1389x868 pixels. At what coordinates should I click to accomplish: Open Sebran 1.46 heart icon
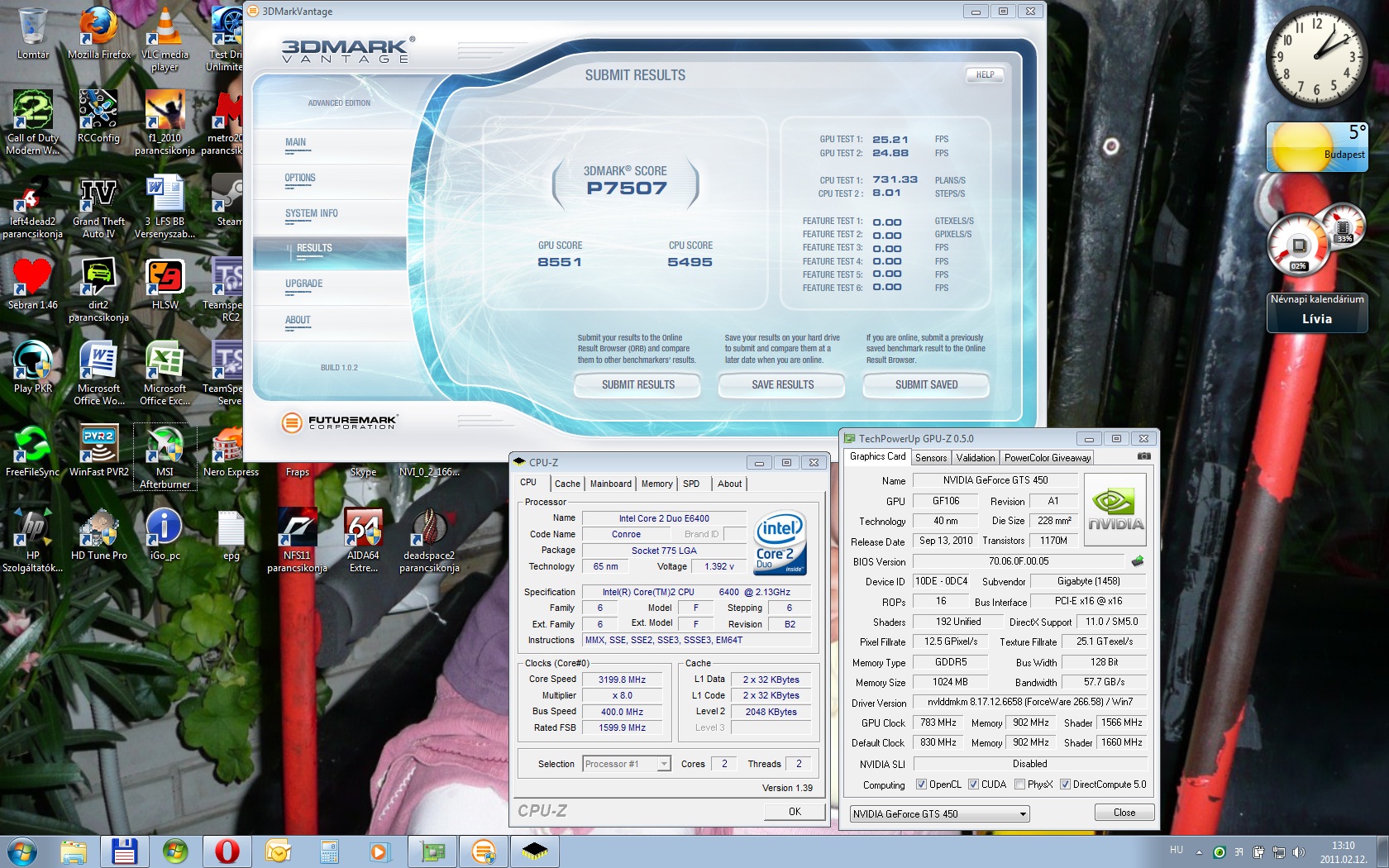[33, 284]
